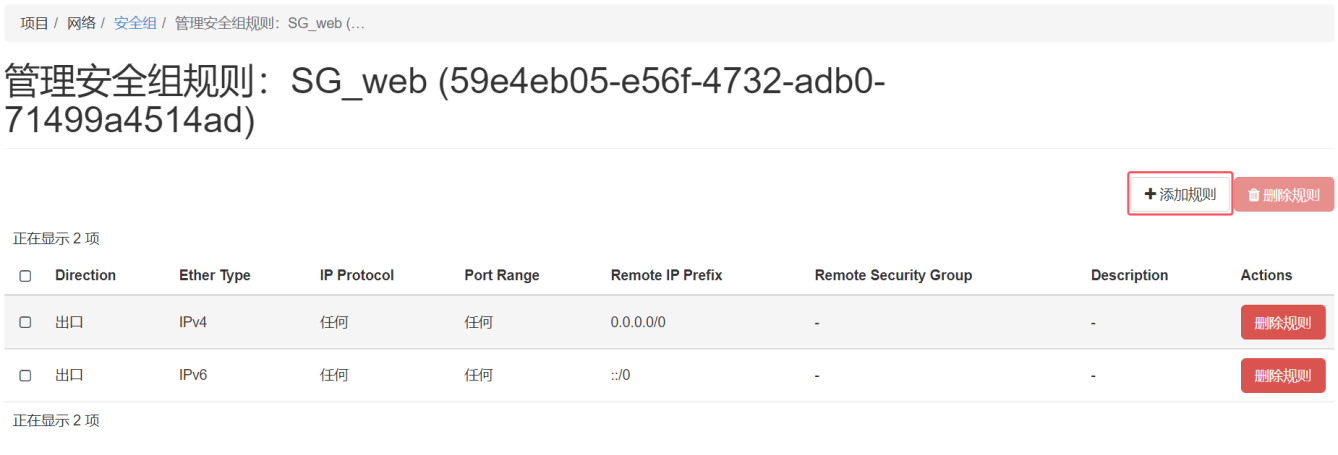Sort by IP Protocol column header

pos(357,275)
